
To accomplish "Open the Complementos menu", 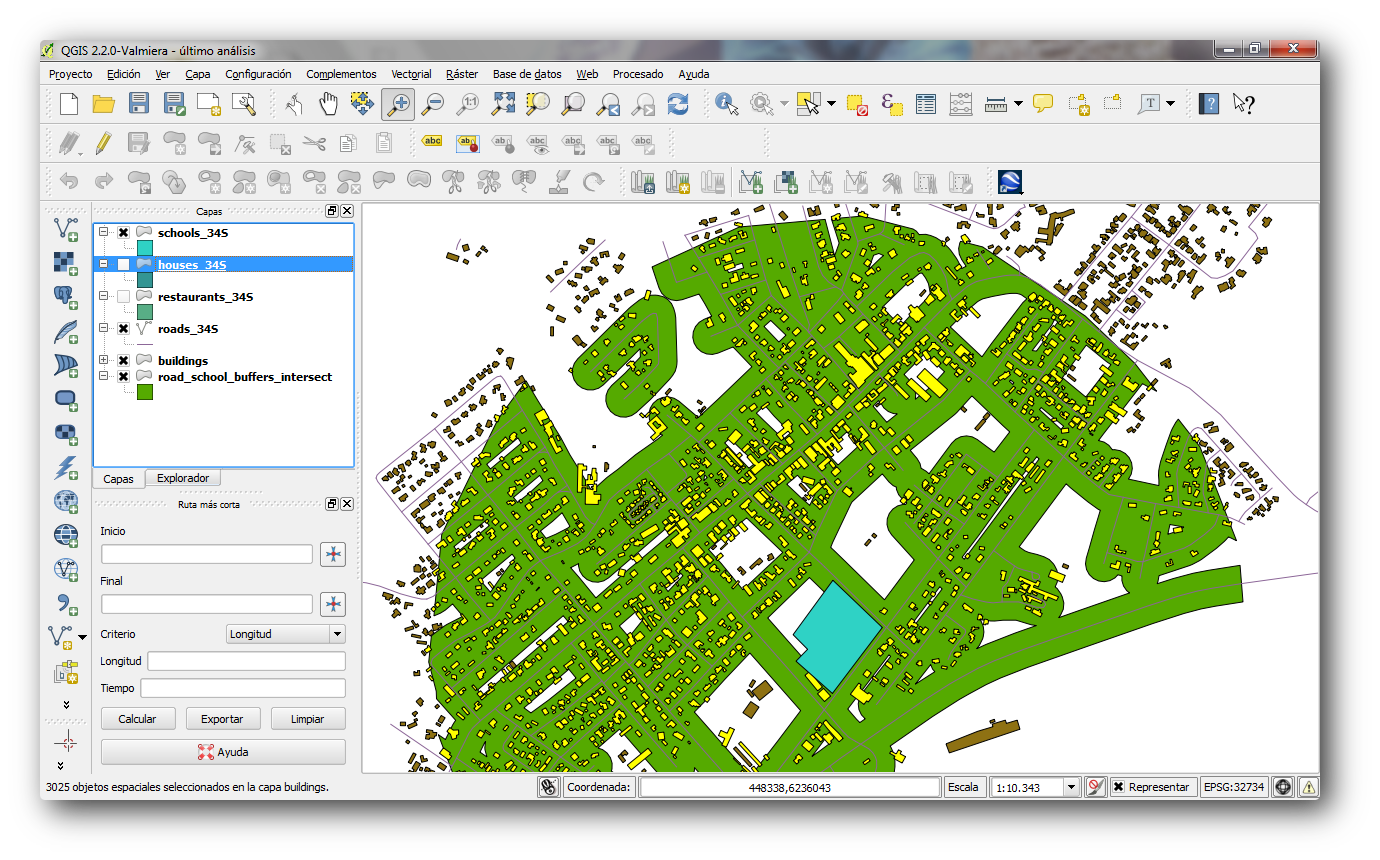I will [341, 74].
